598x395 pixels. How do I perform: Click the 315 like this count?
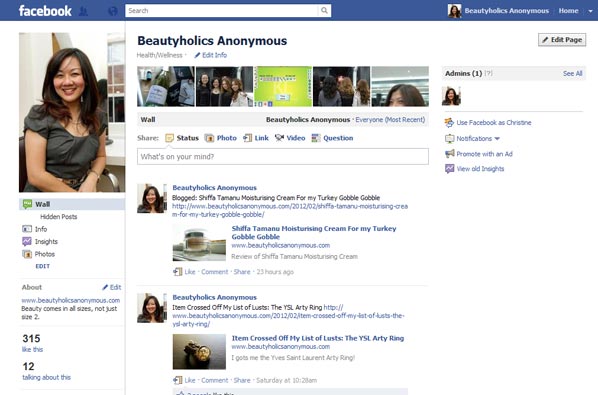tap(32, 343)
